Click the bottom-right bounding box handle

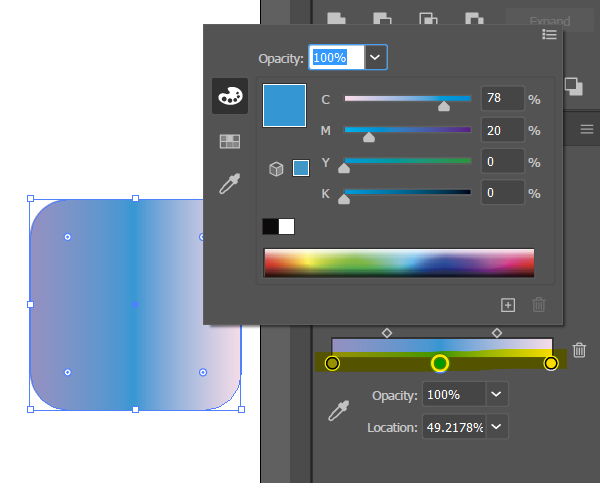(241, 410)
